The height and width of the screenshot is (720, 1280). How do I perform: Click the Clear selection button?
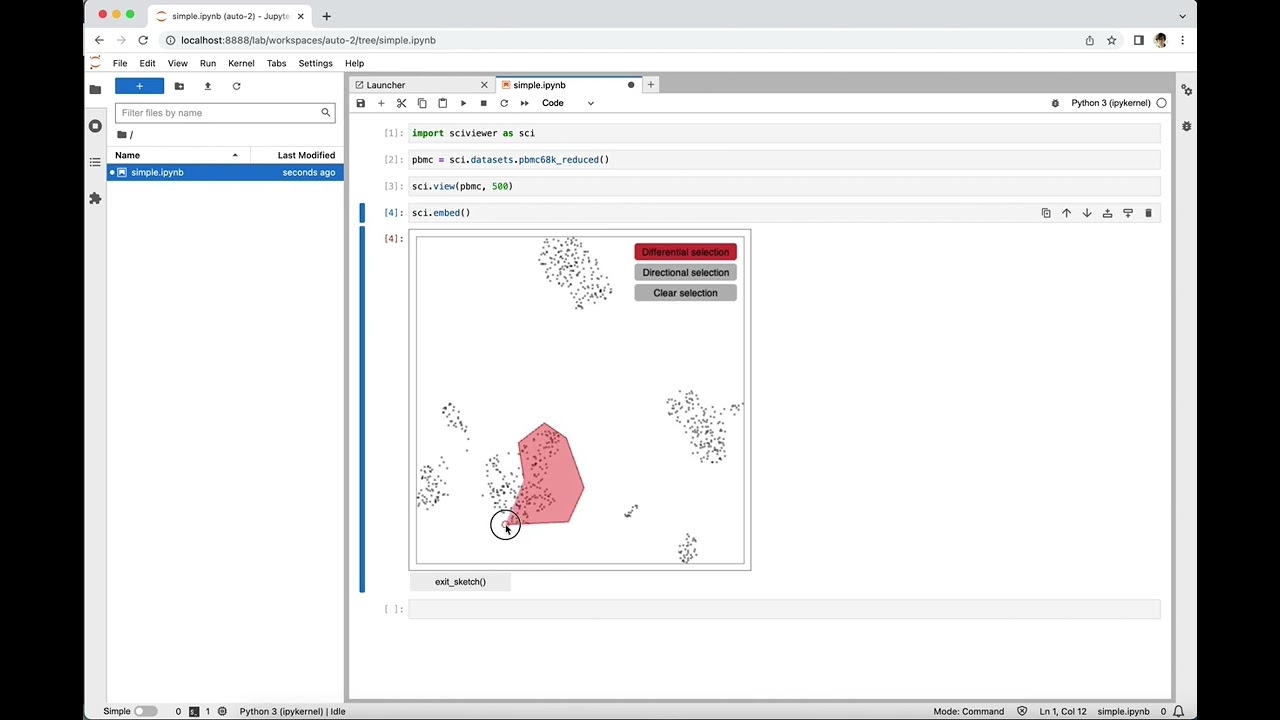(685, 293)
